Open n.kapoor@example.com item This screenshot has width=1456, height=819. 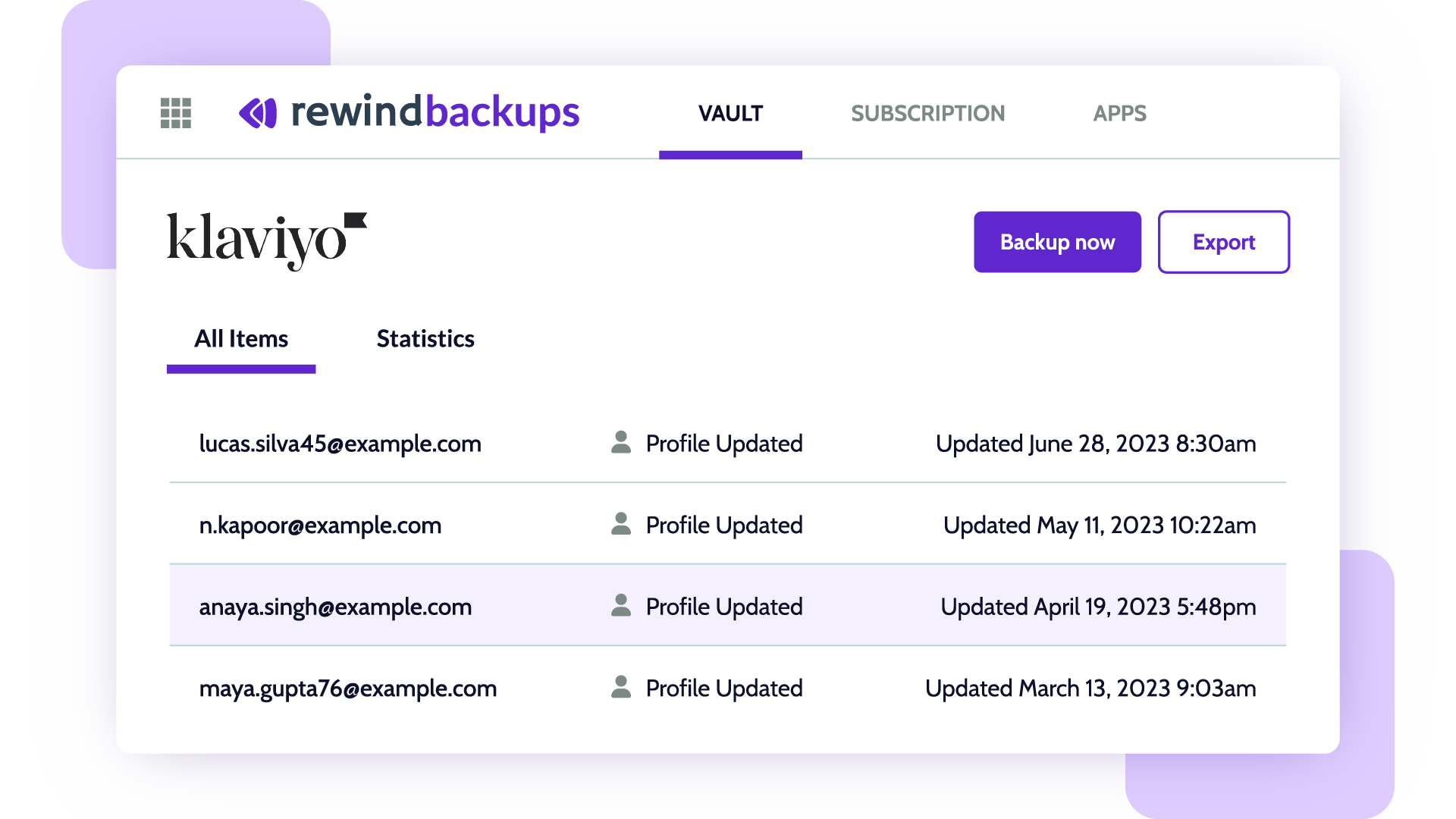pyautogui.click(x=320, y=525)
